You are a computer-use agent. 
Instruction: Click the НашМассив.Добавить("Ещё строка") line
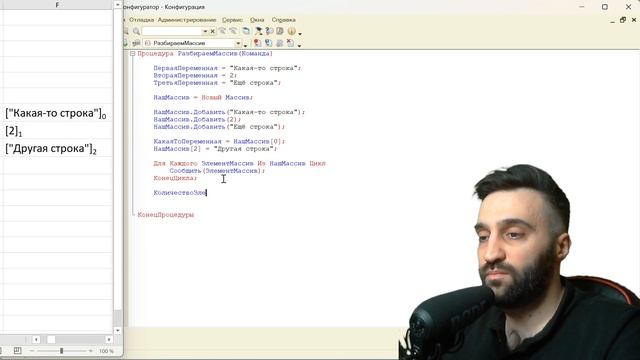click(x=219, y=127)
